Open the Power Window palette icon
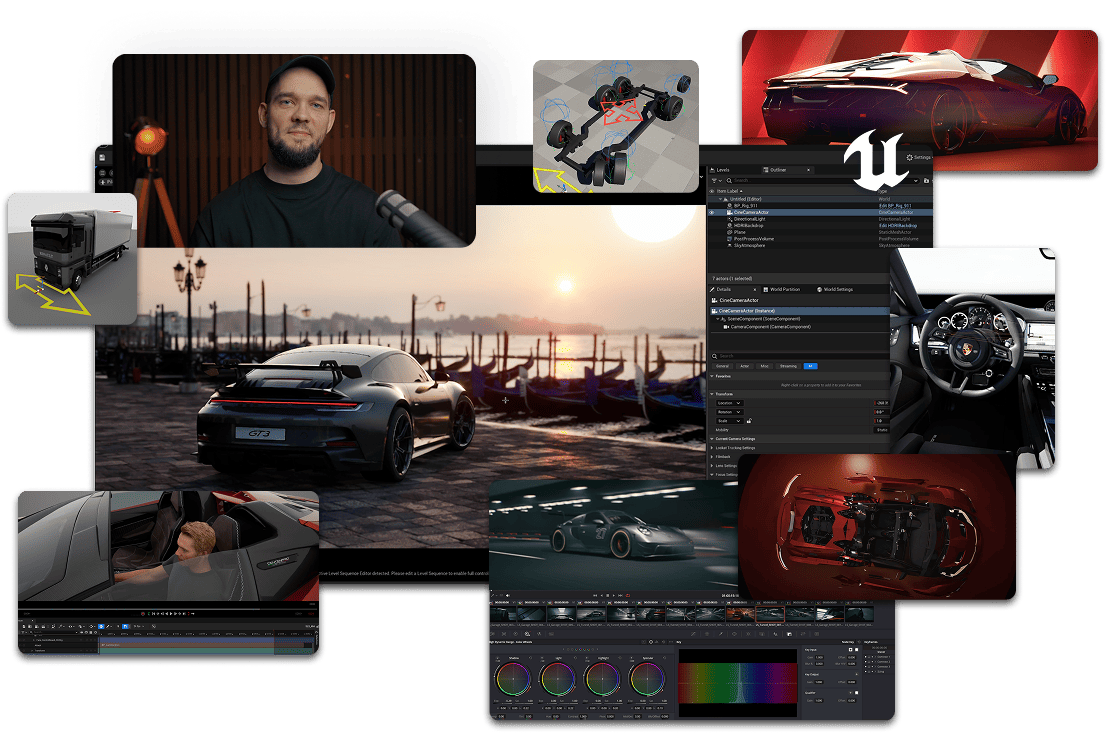 [734, 634]
